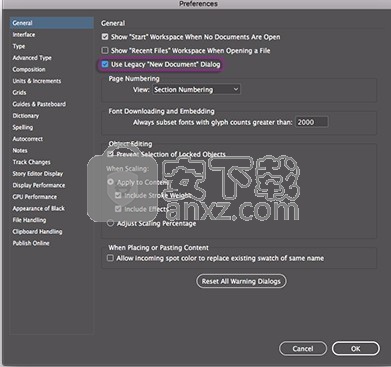Open Composition preferences
Image resolution: width=391 pixels, height=367 pixels.
coord(29,69)
